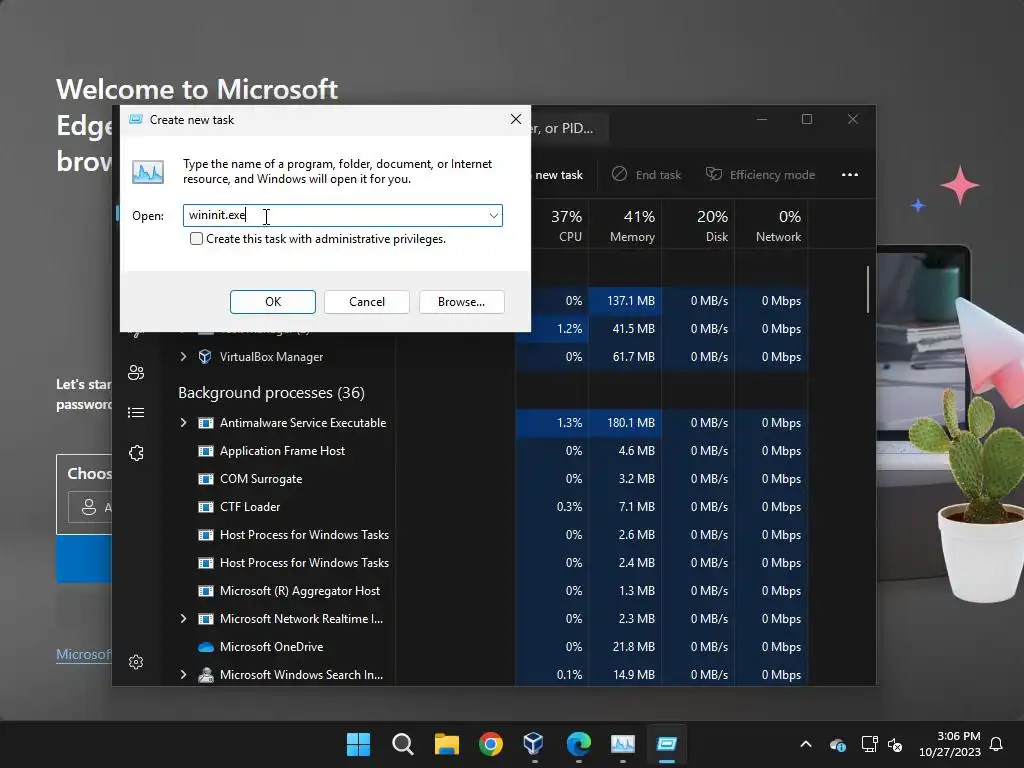Screen dimensions: 1024x768
Task: Enable Efficiency mode in Task Manager
Action: [x=760, y=174]
